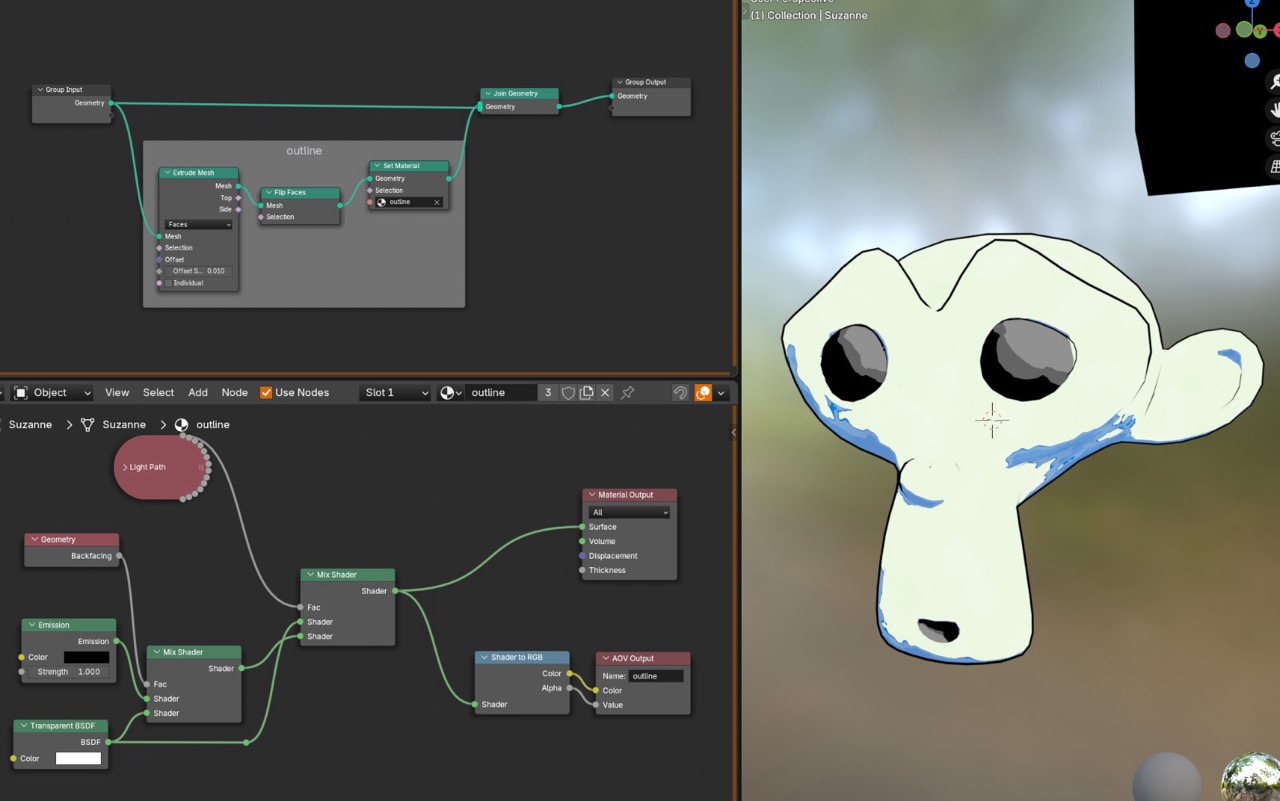The height and width of the screenshot is (801, 1280).
Task: Open the Object shader type dropdown
Action: [x=52, y=393]
